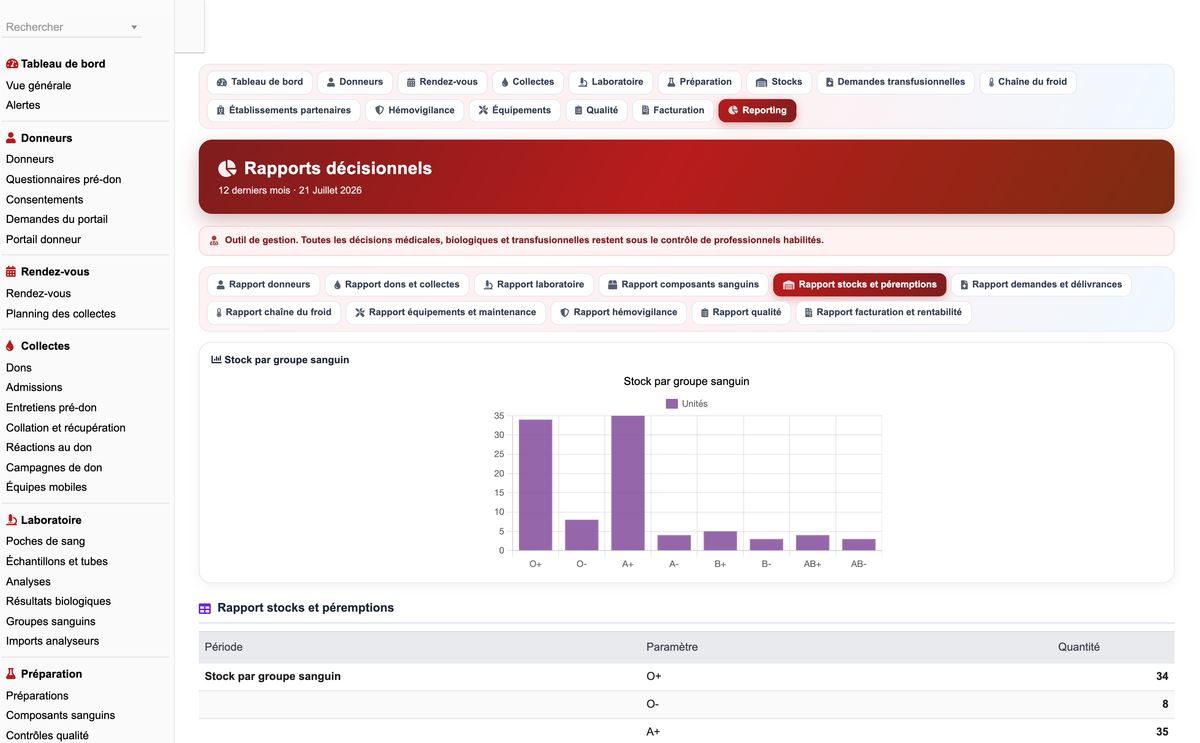Click the shield icon on Hémovigilance tab
The image size is (1200, 743).
click(380, 110)
